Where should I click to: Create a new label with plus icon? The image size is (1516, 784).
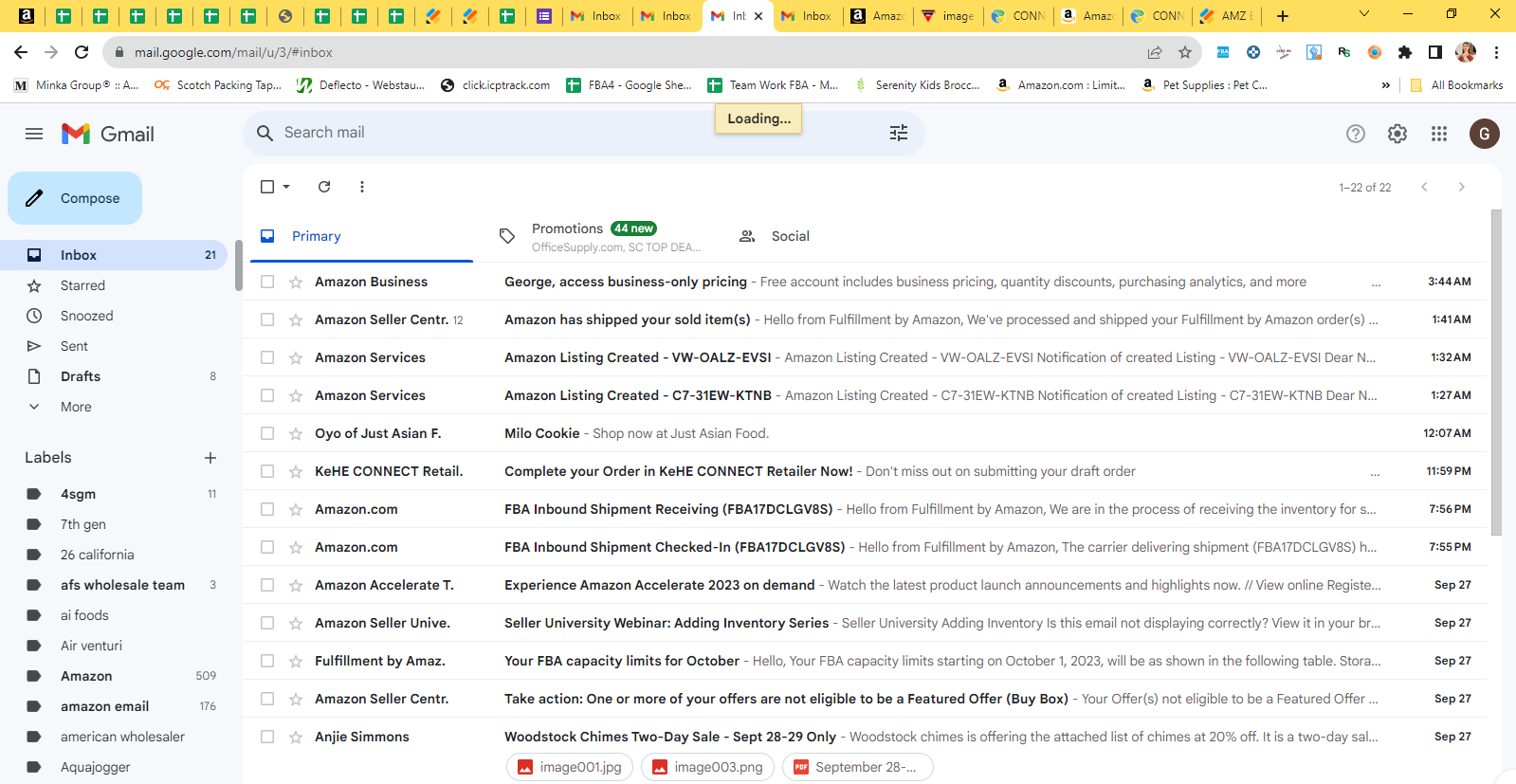[210, 458]
